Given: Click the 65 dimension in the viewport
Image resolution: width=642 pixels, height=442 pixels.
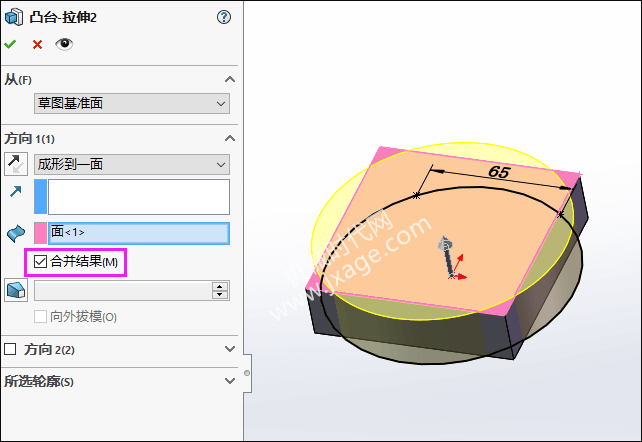Looking at the screenshot, I should pyautogui.click(x=499, y=172).
